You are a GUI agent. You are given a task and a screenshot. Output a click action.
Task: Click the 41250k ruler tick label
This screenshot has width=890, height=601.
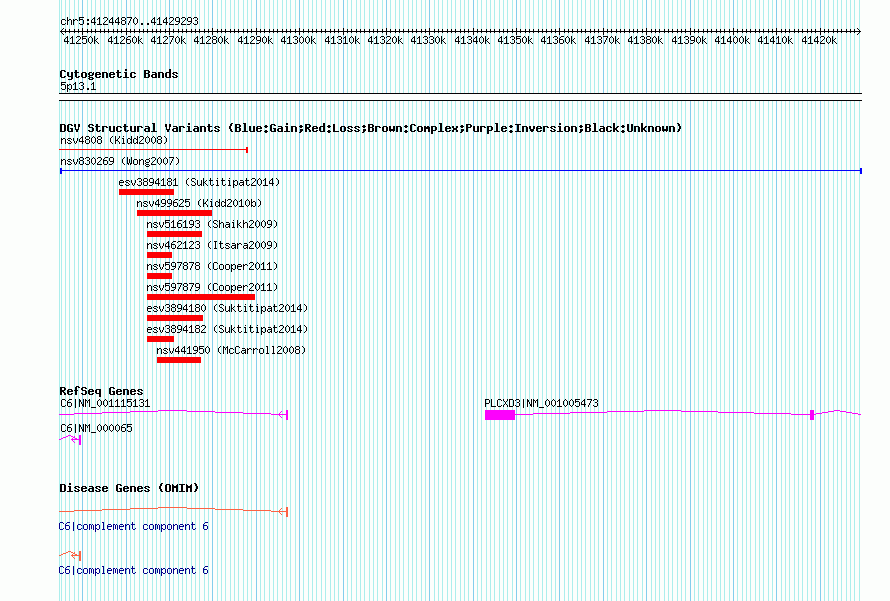click(81, 41)
